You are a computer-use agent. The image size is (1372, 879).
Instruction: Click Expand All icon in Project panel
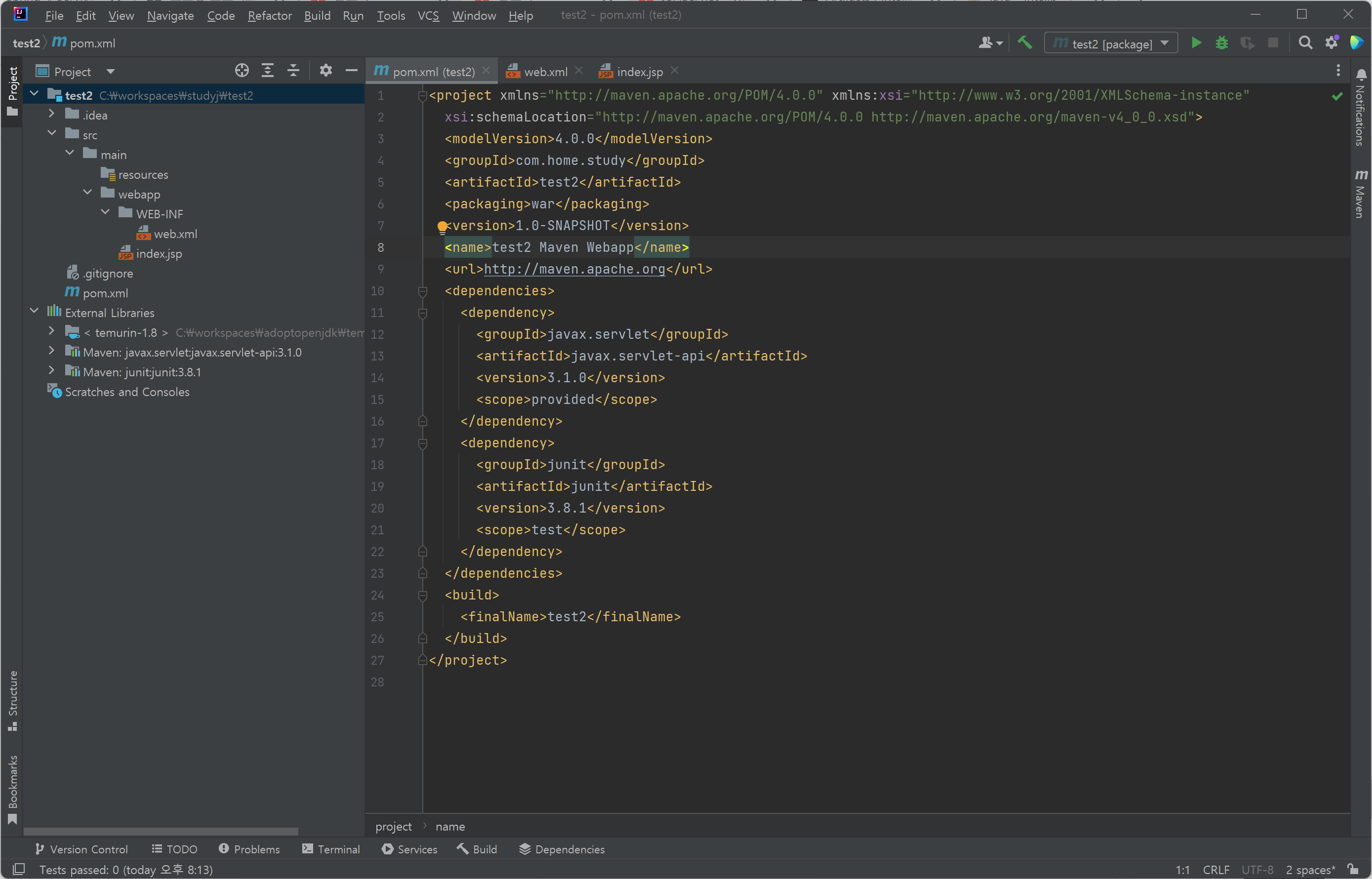pos(267,71)
